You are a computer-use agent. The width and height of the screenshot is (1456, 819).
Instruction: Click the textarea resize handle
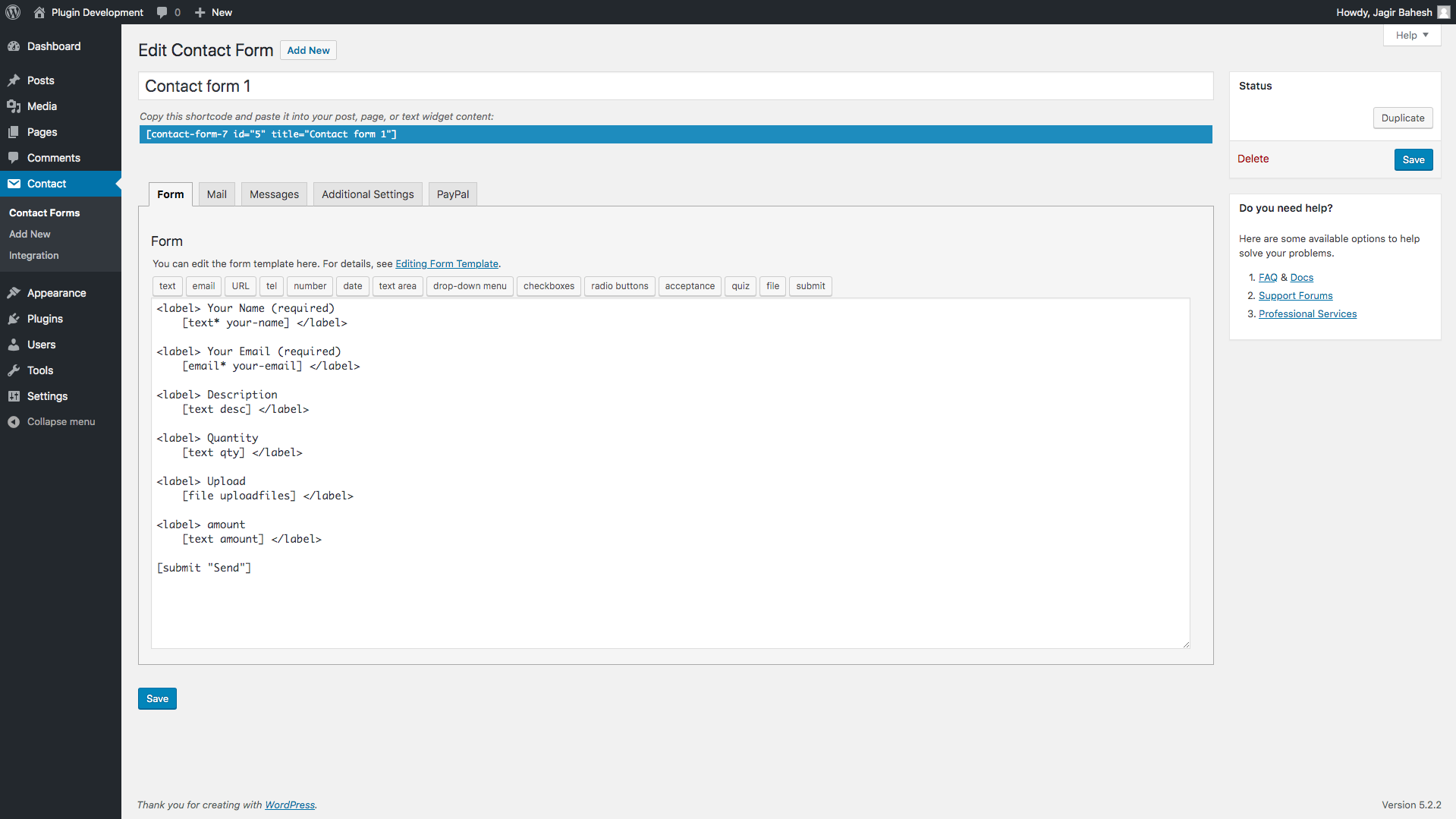[x=1186, y=644]
